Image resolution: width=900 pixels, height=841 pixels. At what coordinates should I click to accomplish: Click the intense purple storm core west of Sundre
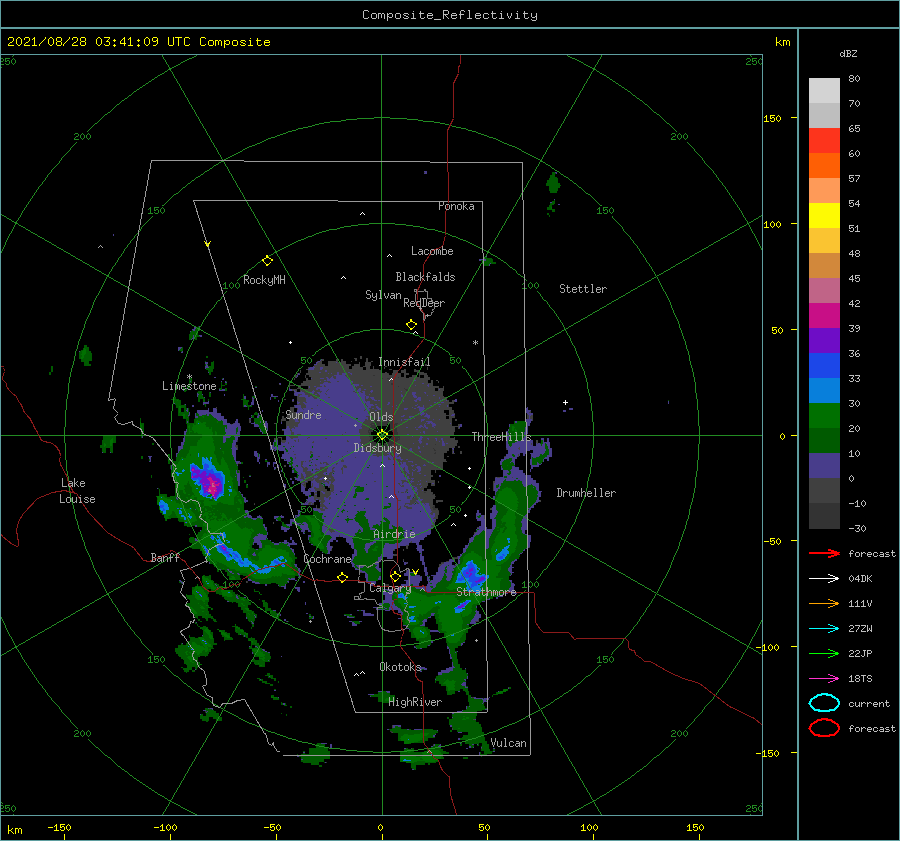click(x=209, y=481)
